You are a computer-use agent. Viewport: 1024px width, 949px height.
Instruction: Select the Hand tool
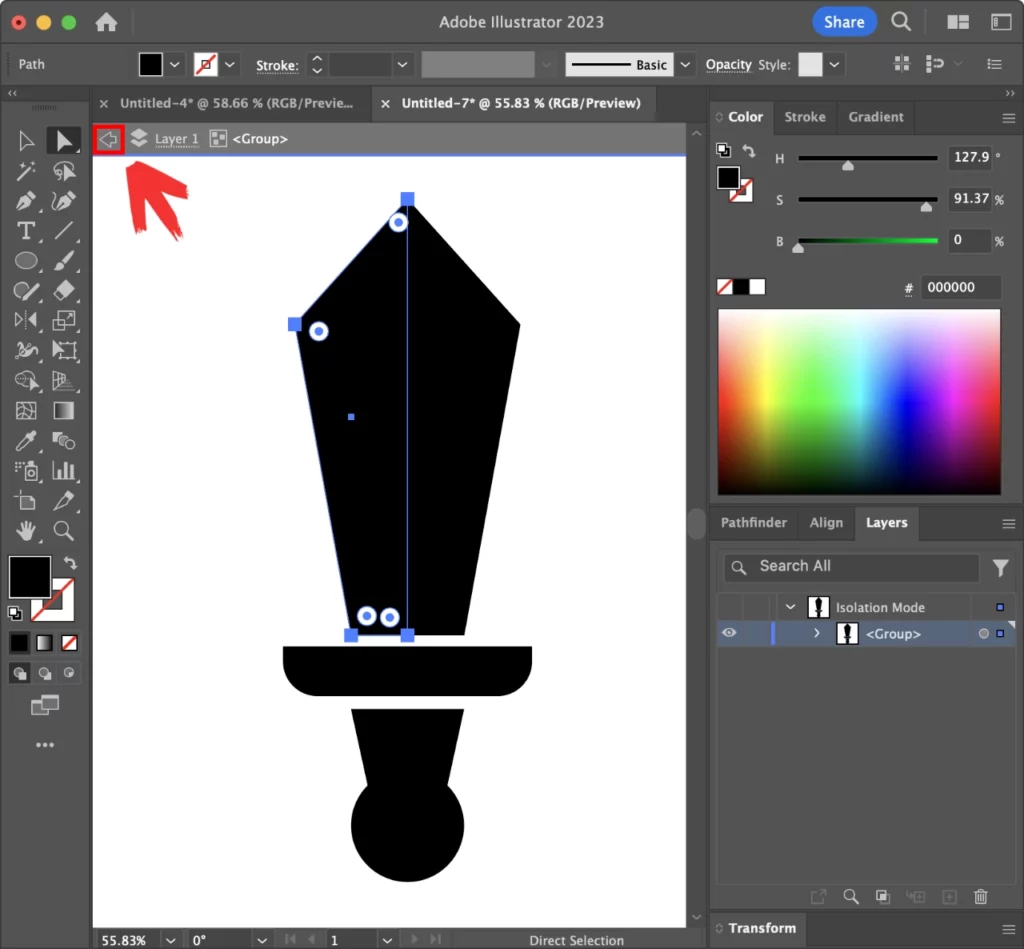coord(26,530)
